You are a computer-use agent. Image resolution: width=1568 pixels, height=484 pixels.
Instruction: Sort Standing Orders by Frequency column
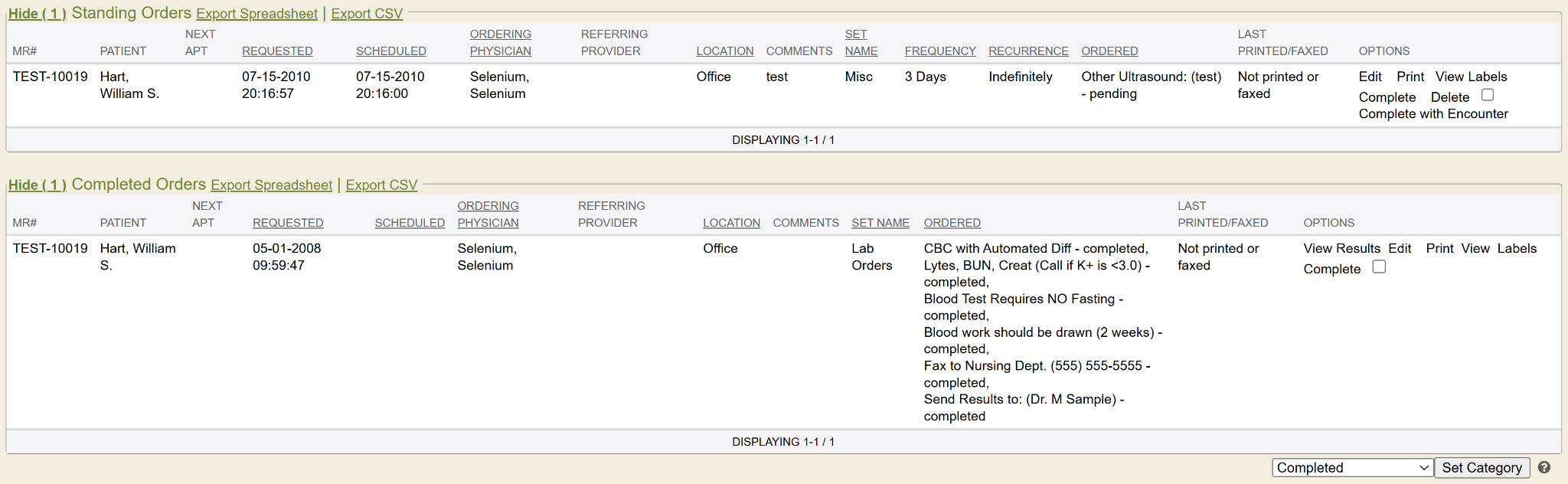[x=939, y=51]
